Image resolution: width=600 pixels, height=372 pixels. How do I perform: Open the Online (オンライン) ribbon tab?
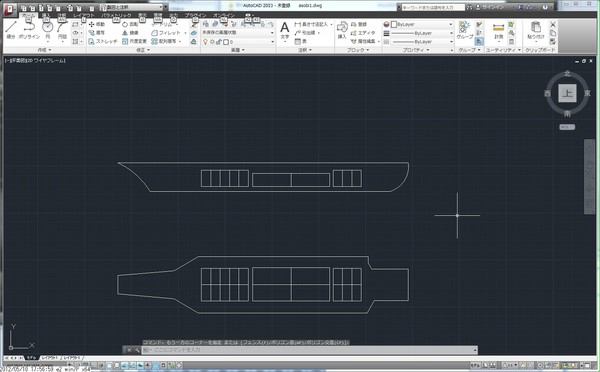224,15
